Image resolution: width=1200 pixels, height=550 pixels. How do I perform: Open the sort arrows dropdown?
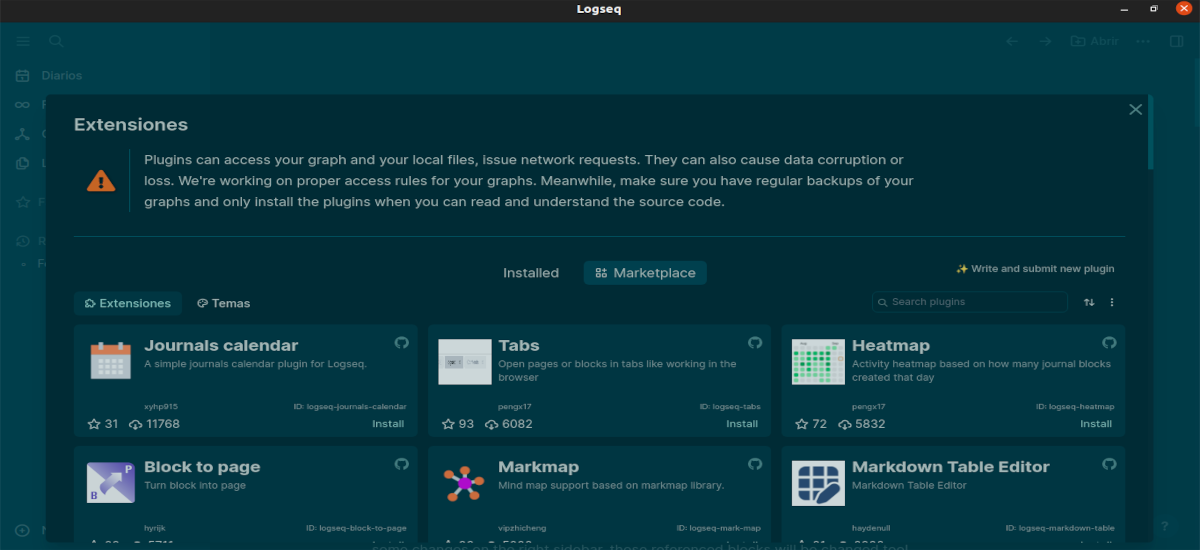(1089, 302)
